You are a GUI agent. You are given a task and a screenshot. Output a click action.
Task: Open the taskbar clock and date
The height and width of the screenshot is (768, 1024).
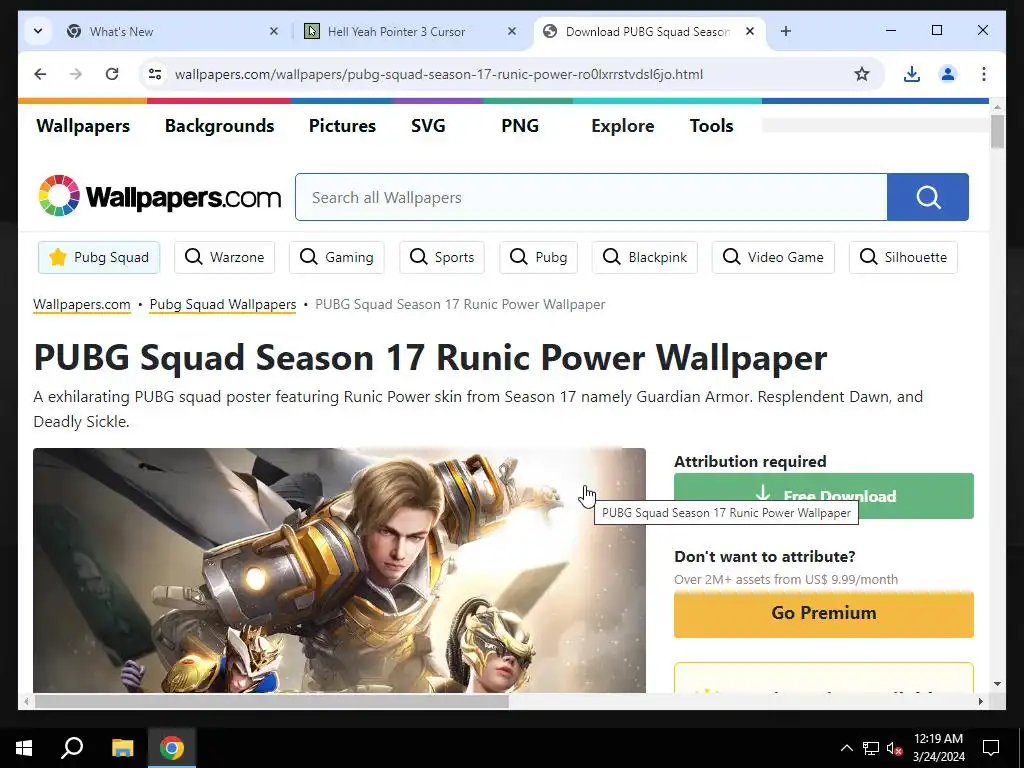pos(938,748)
